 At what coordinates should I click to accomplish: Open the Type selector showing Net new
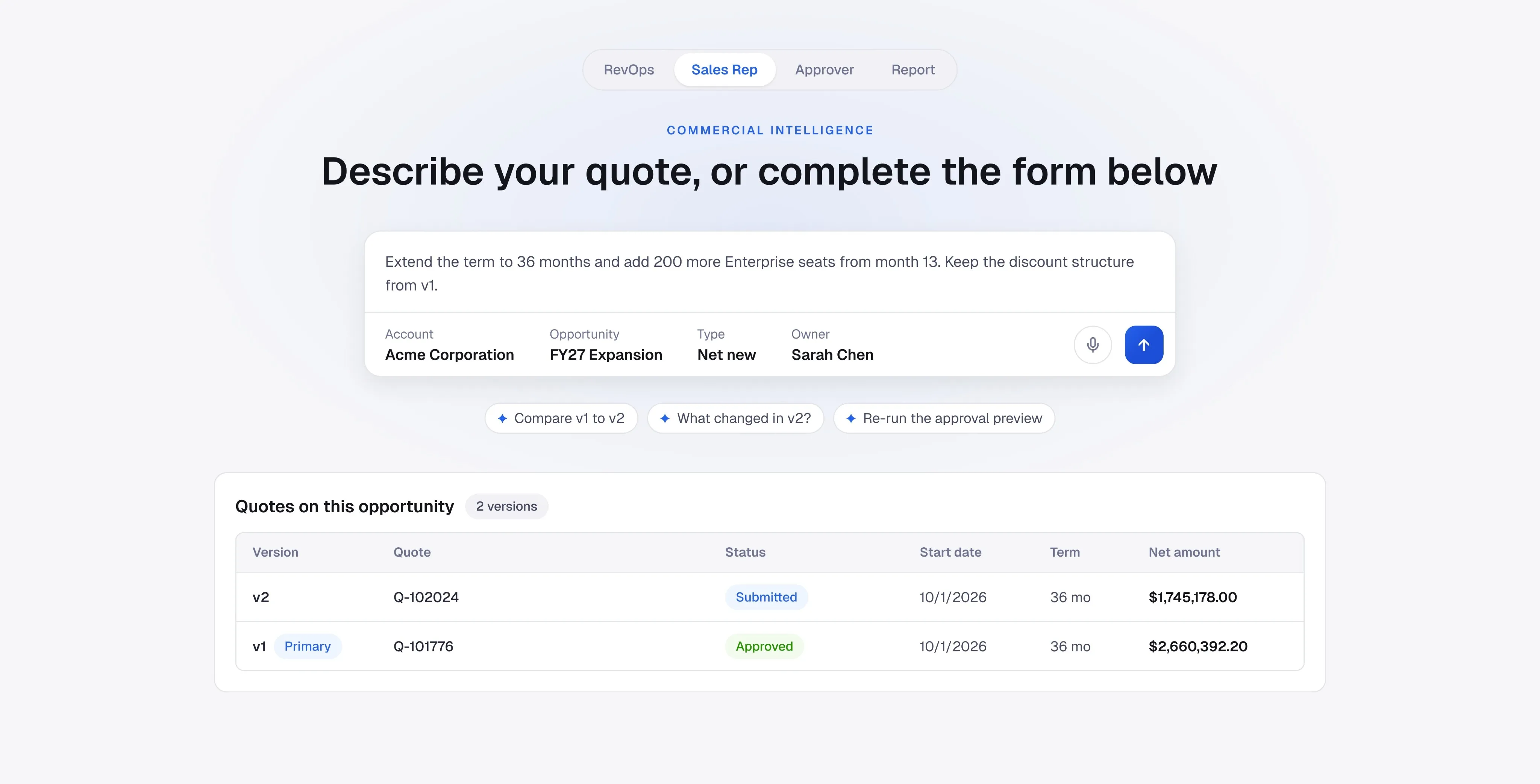tap(726, 345)
